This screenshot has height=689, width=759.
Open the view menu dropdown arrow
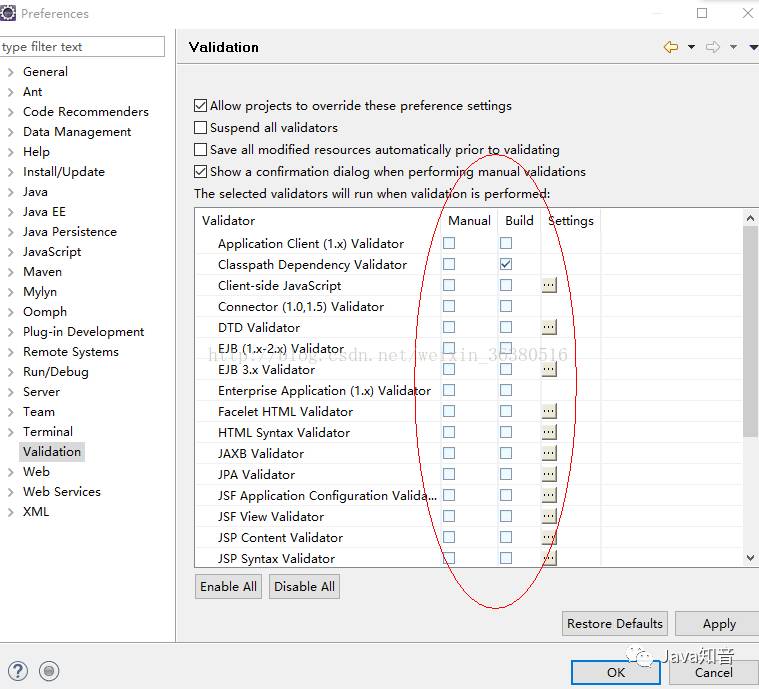point(753,47)
